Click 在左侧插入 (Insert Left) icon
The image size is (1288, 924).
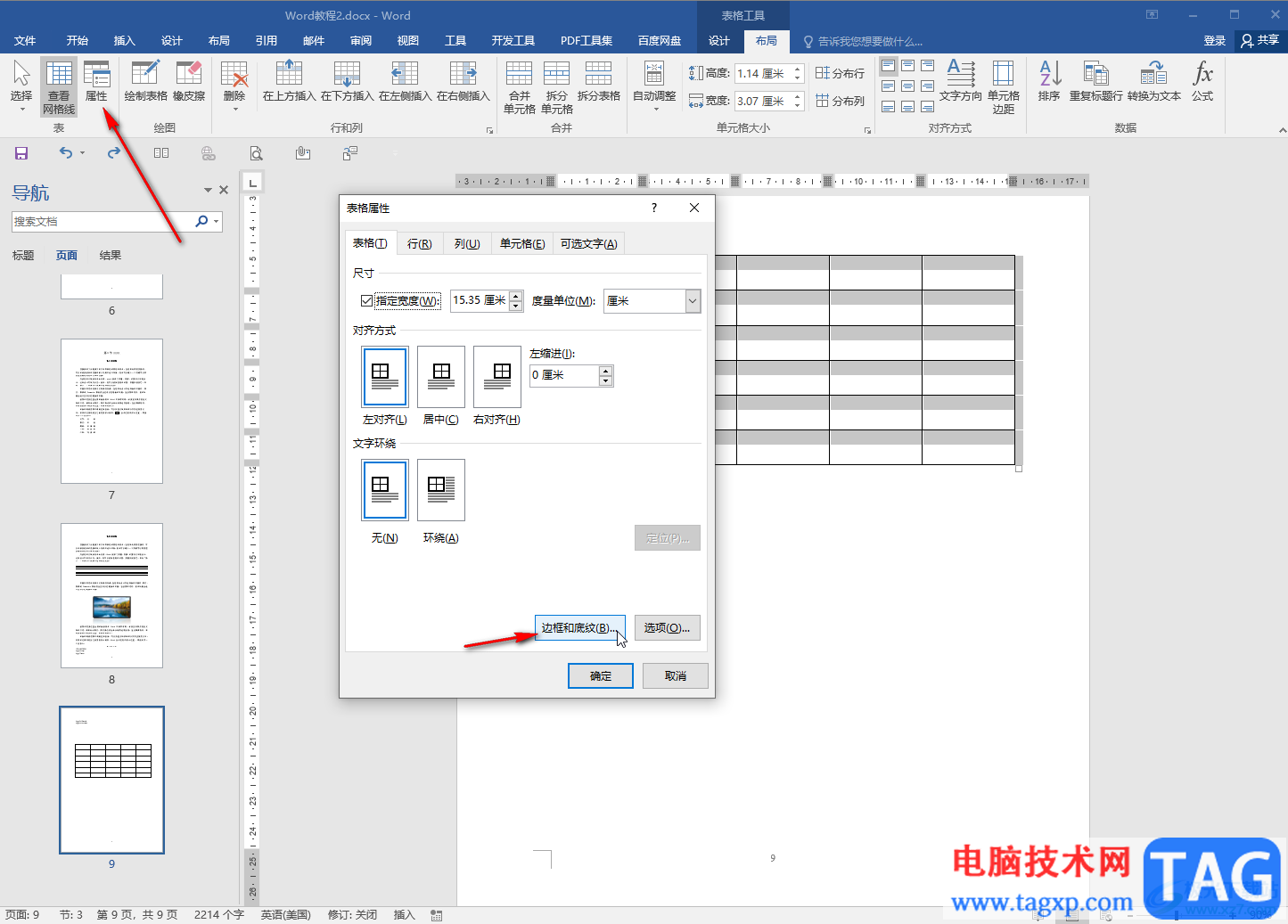[x=405, y=81]
